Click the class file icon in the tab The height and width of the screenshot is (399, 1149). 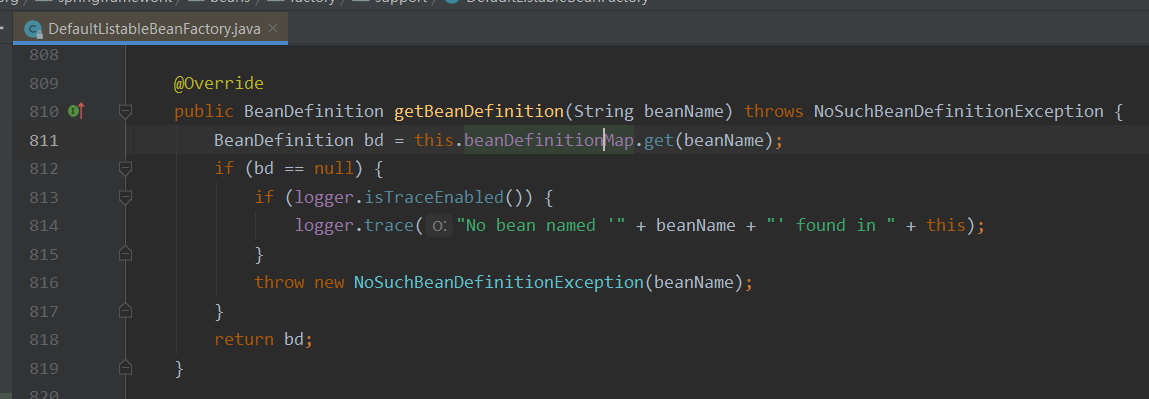[x=33, y=29]
